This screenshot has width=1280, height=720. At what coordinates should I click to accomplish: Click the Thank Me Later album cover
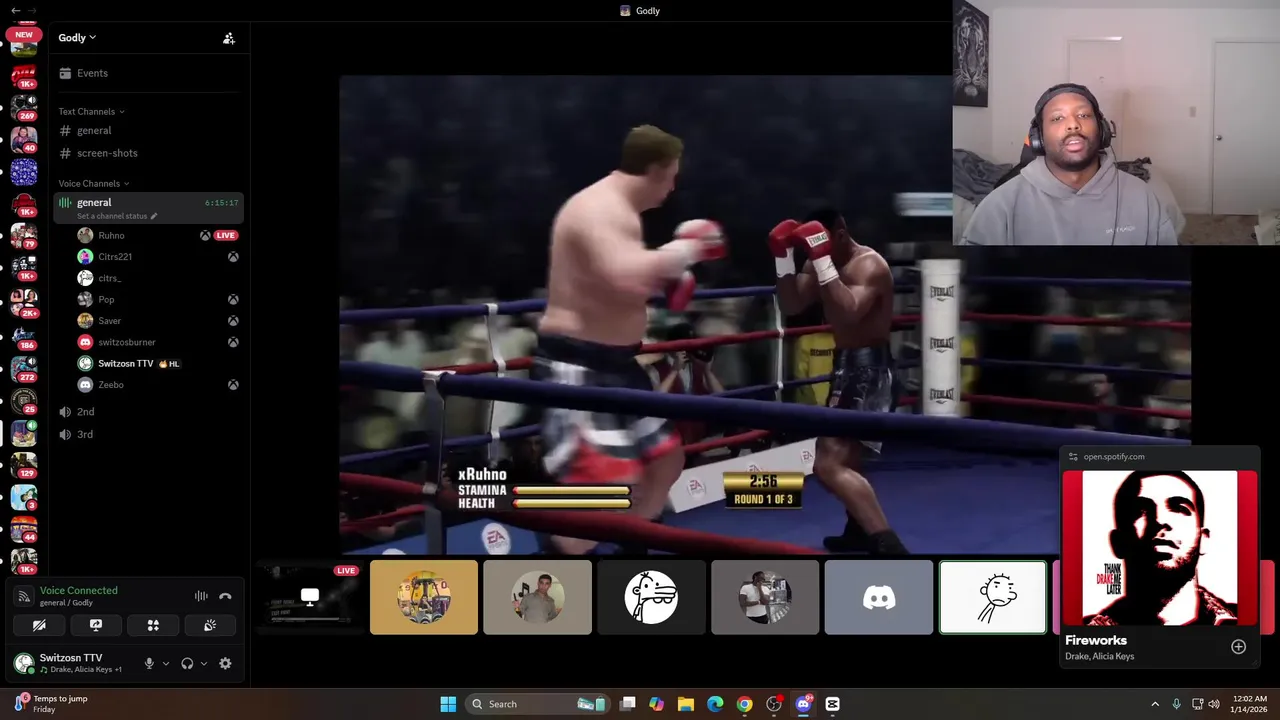click(1160, 548)
